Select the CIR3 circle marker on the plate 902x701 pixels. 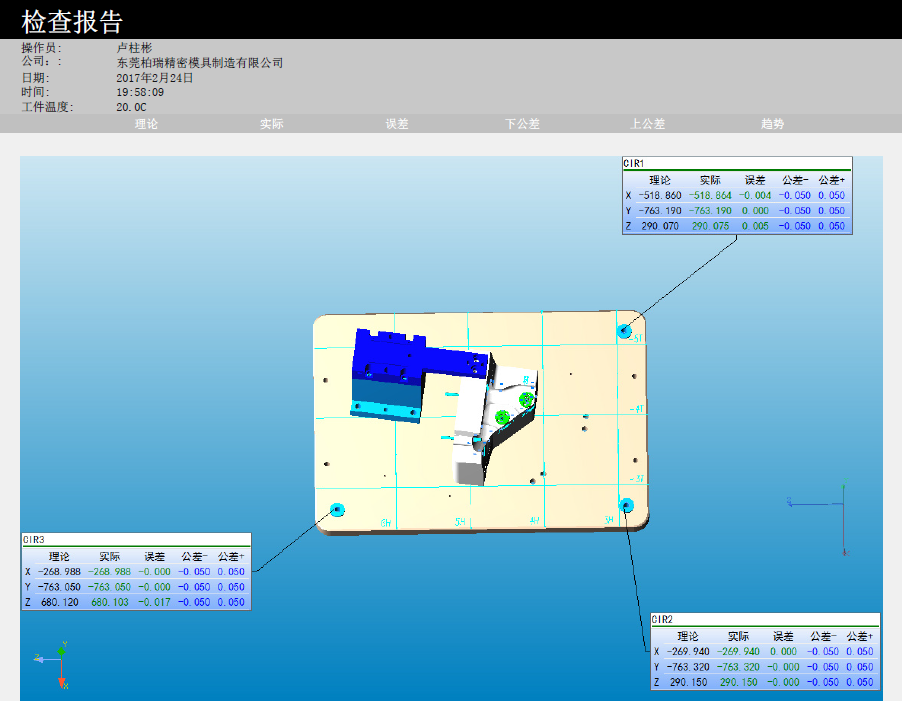coord(337,509)
